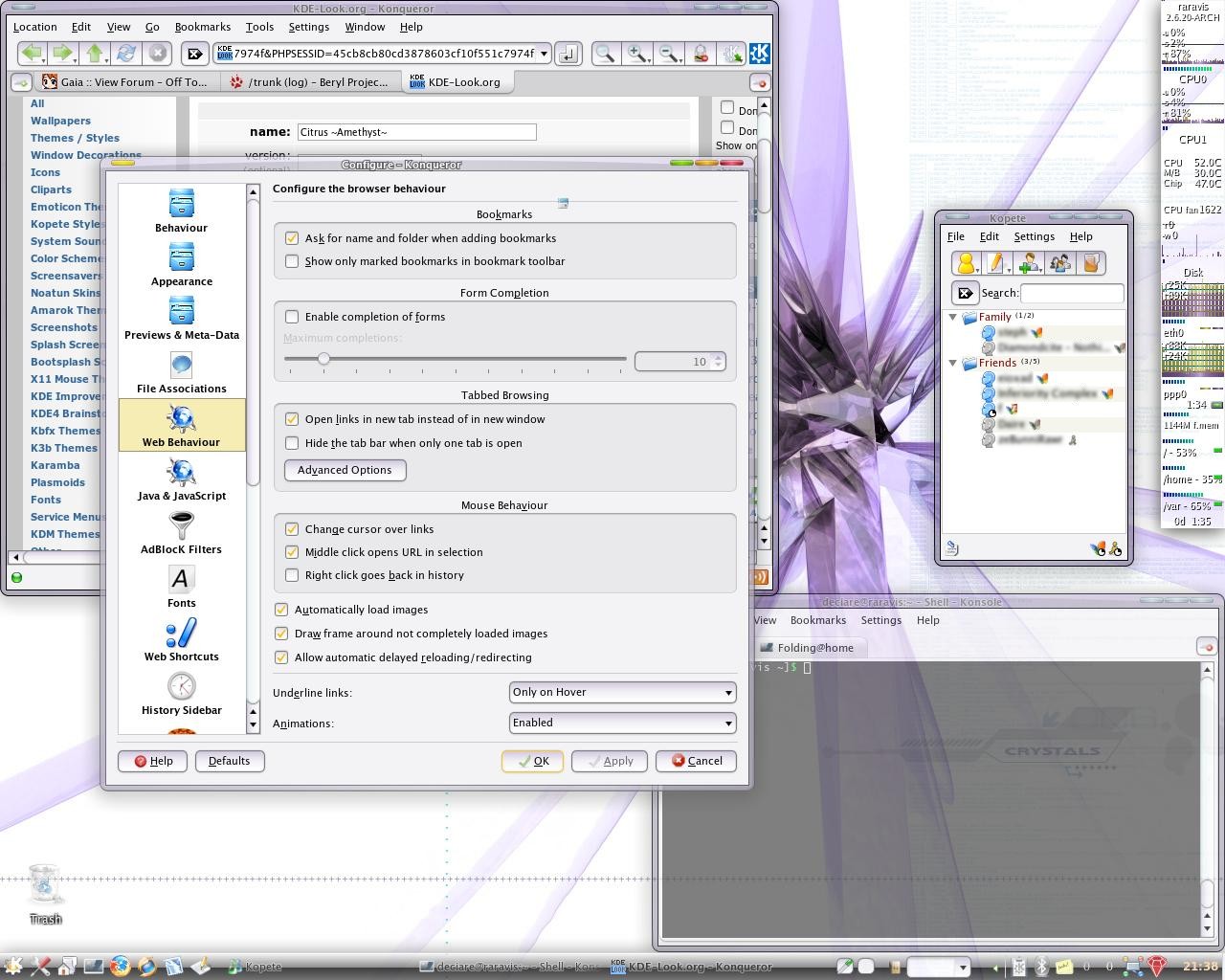Image resolution: width=1225 pixels, height=980 pixels.
Task: Collapse Friends group in Kopete
Action: point(953,364)
